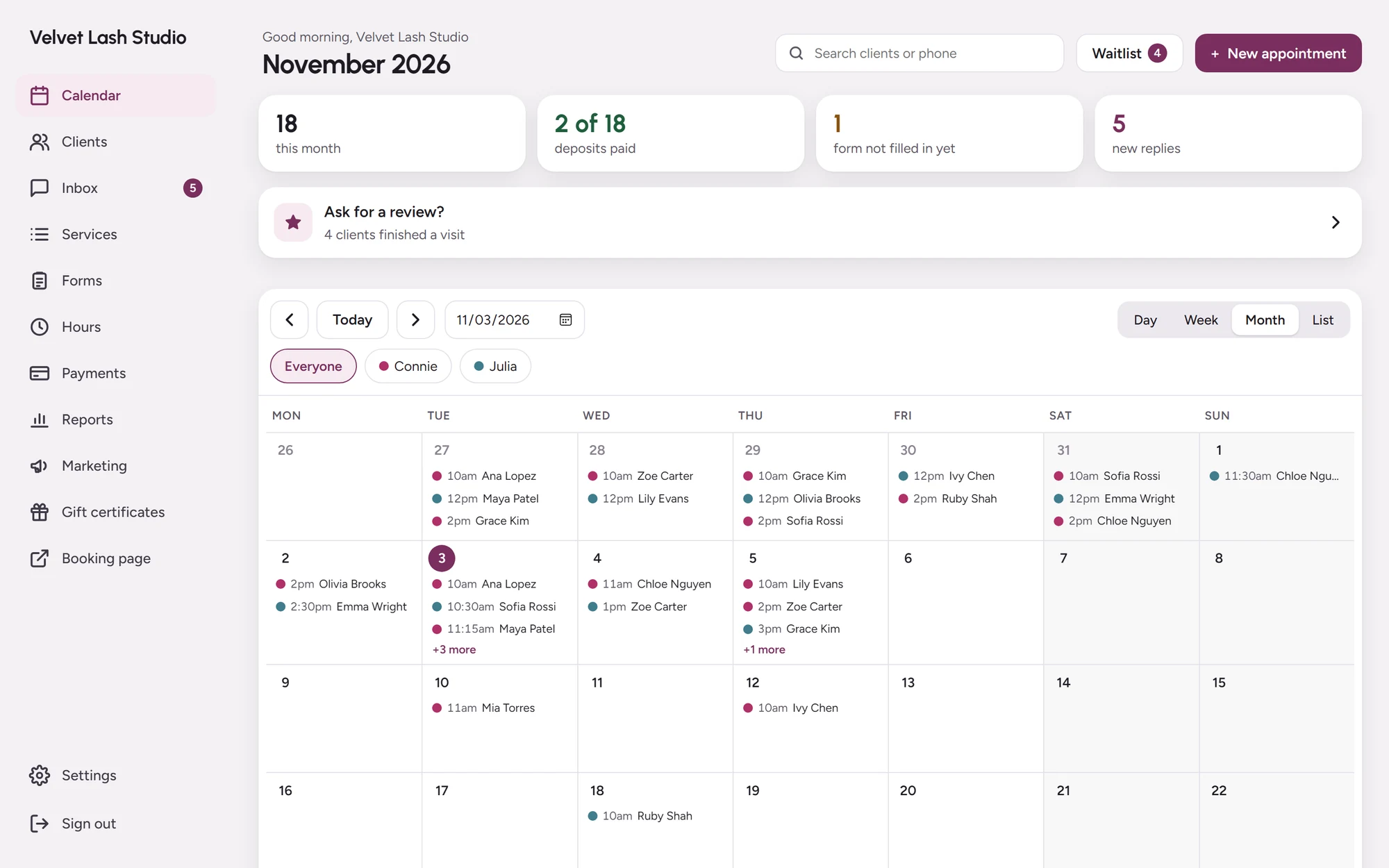Open the Services list icon
Screen dimensions: 1389x868
[x=40, y=234]
